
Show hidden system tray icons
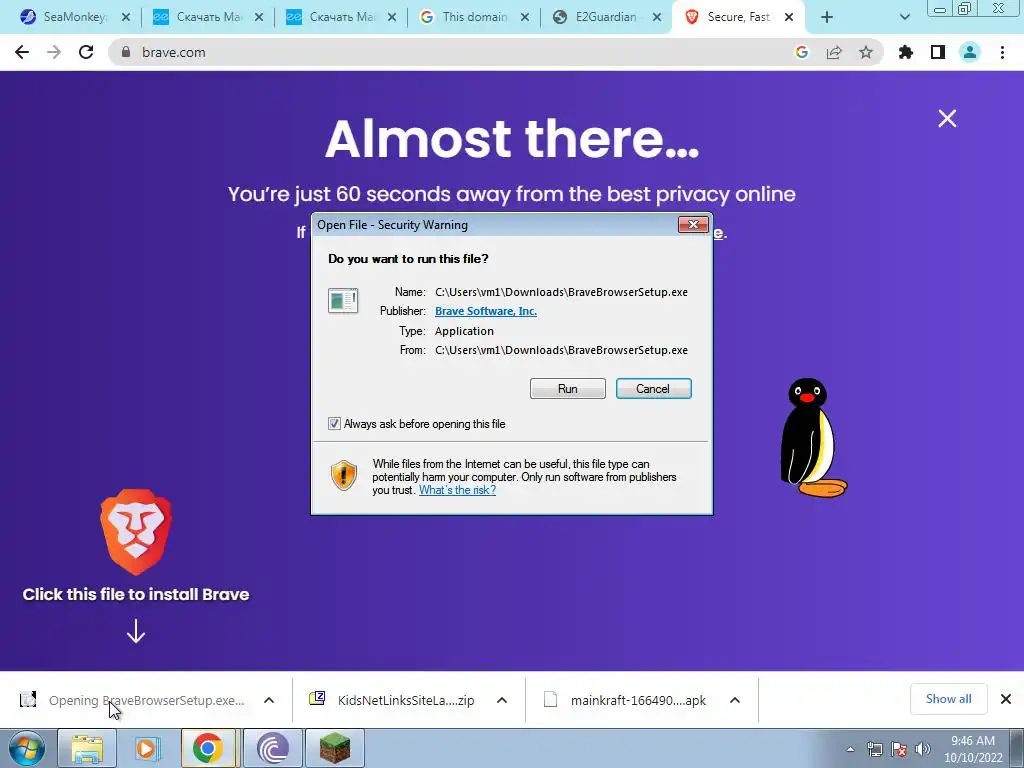pos(850,749)
